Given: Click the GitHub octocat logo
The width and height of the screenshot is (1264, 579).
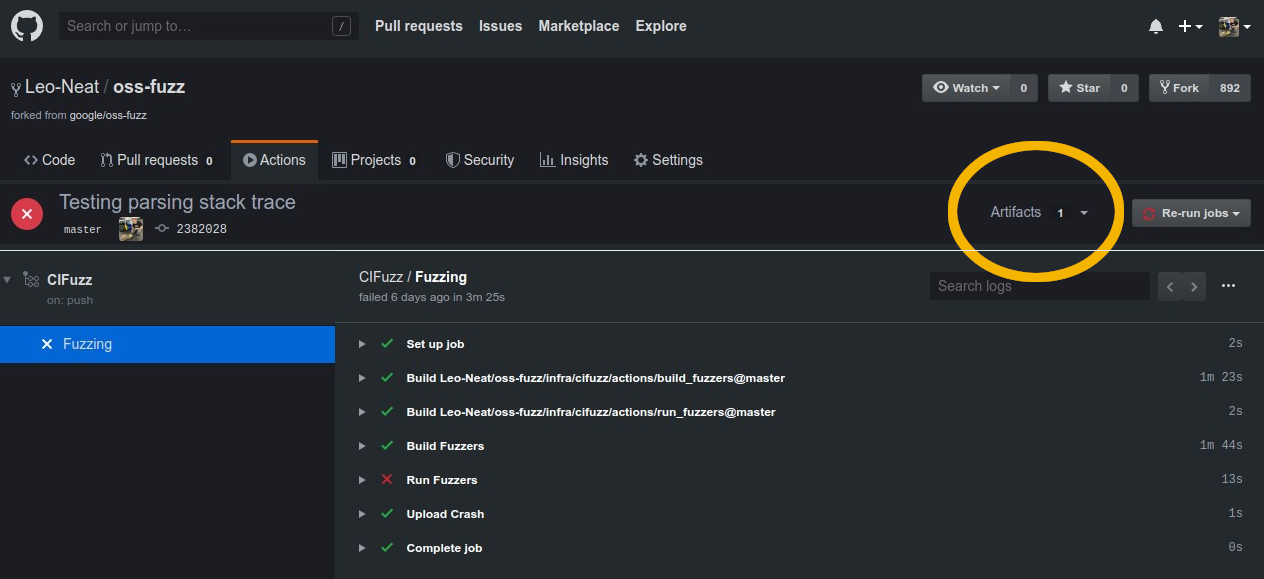Looking at the screenshot, I should [x=27, y=27].
